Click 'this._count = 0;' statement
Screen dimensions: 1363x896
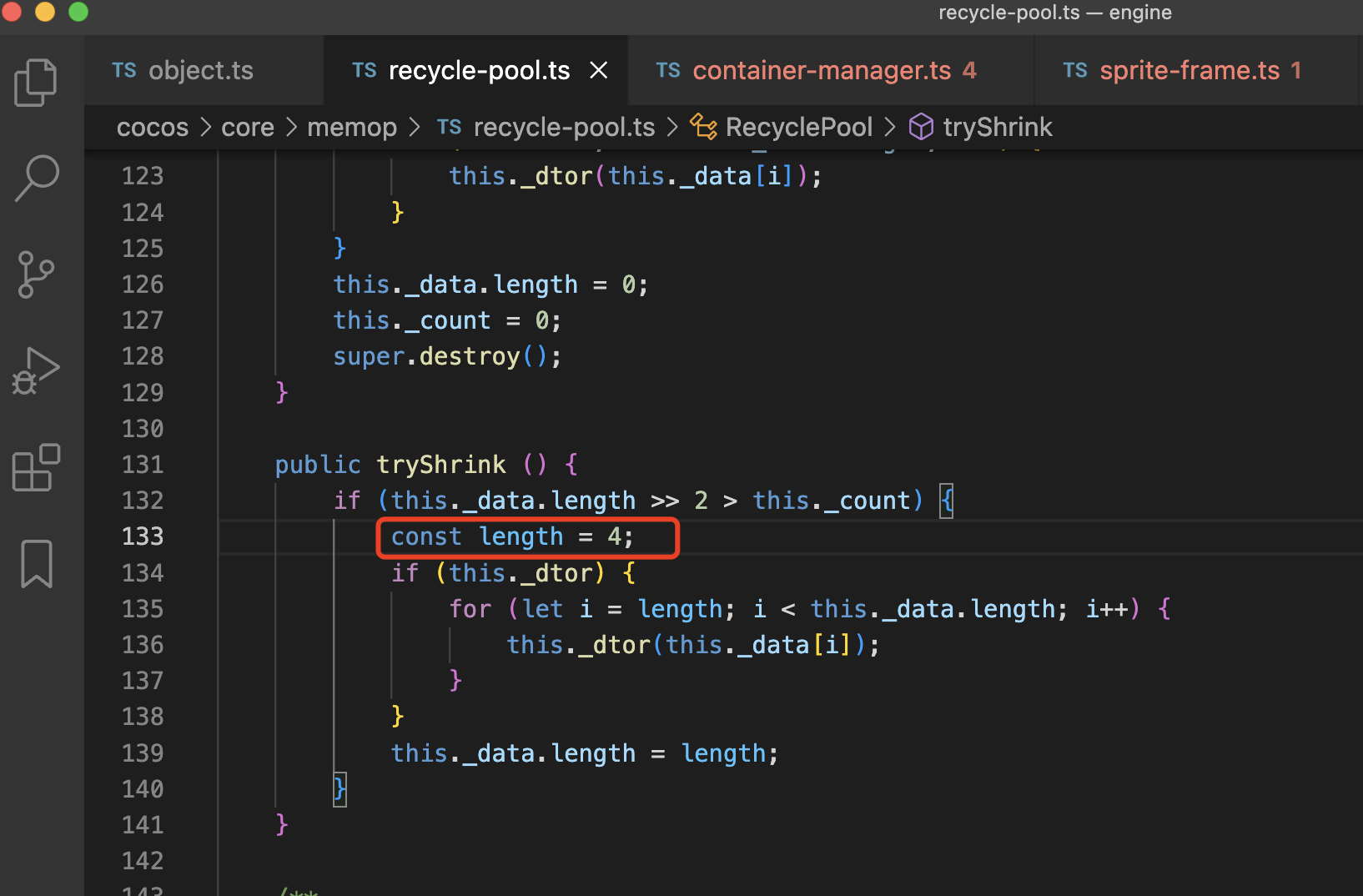[447, 320]
